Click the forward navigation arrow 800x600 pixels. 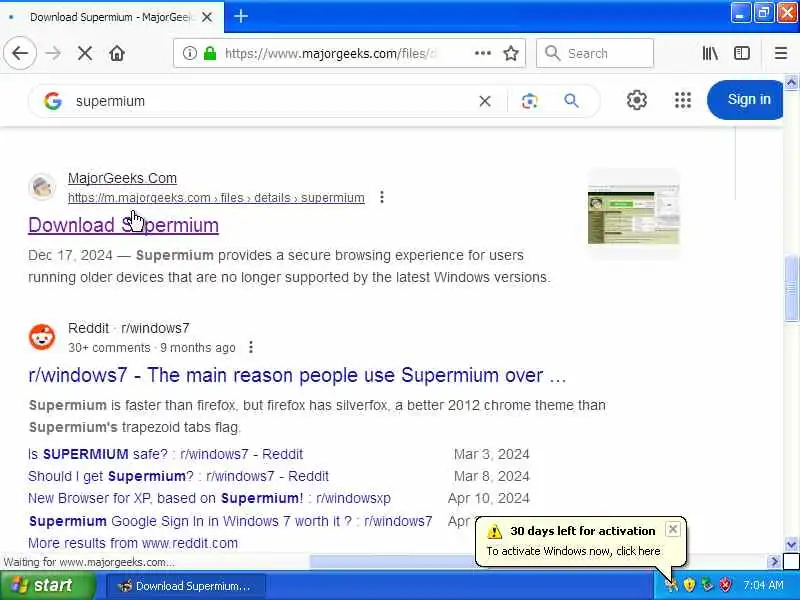(53, 53)
